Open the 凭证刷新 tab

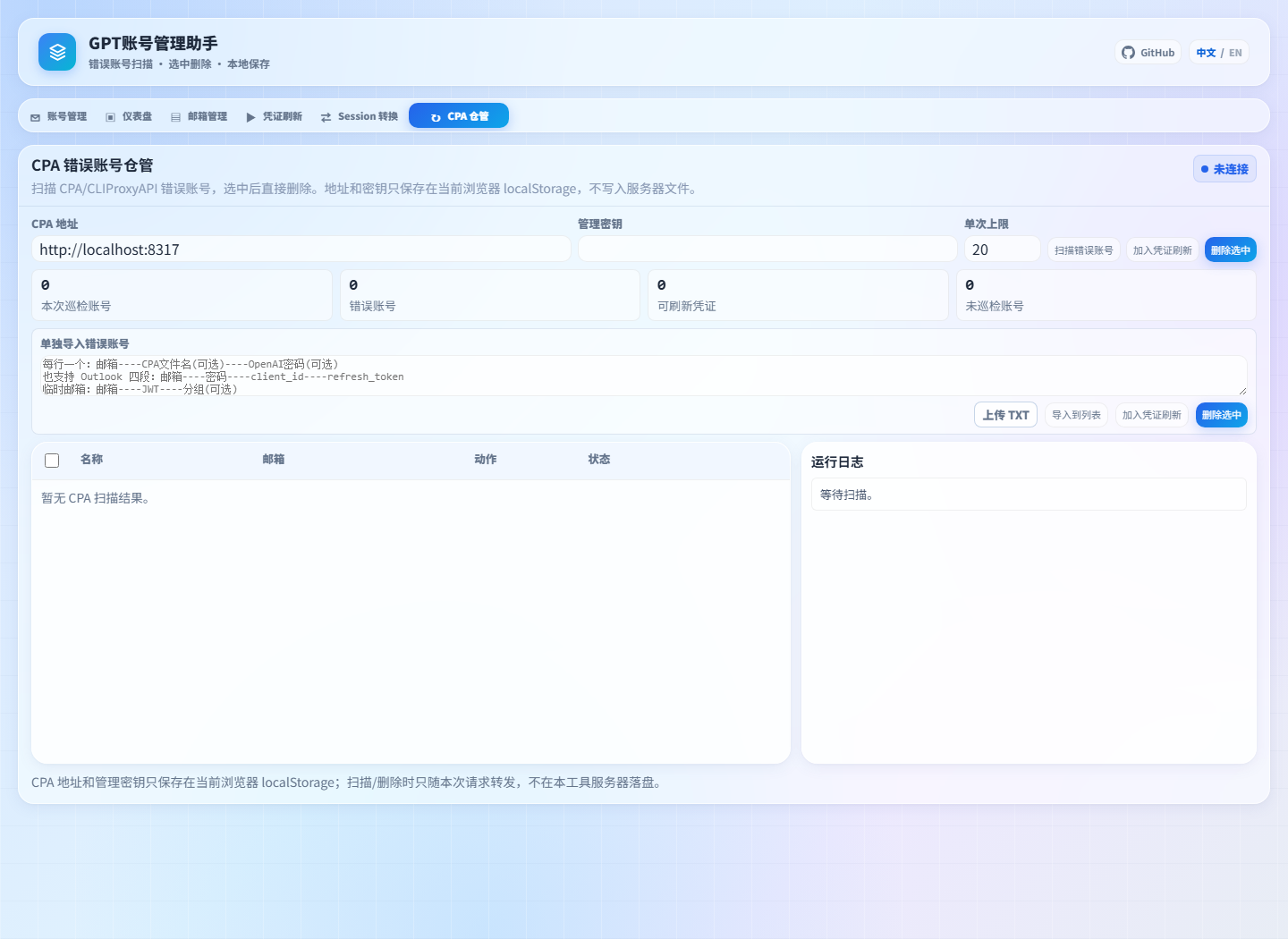click(274, 116)
